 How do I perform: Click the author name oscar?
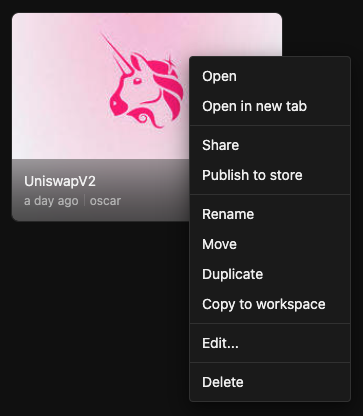coord(105,201)
